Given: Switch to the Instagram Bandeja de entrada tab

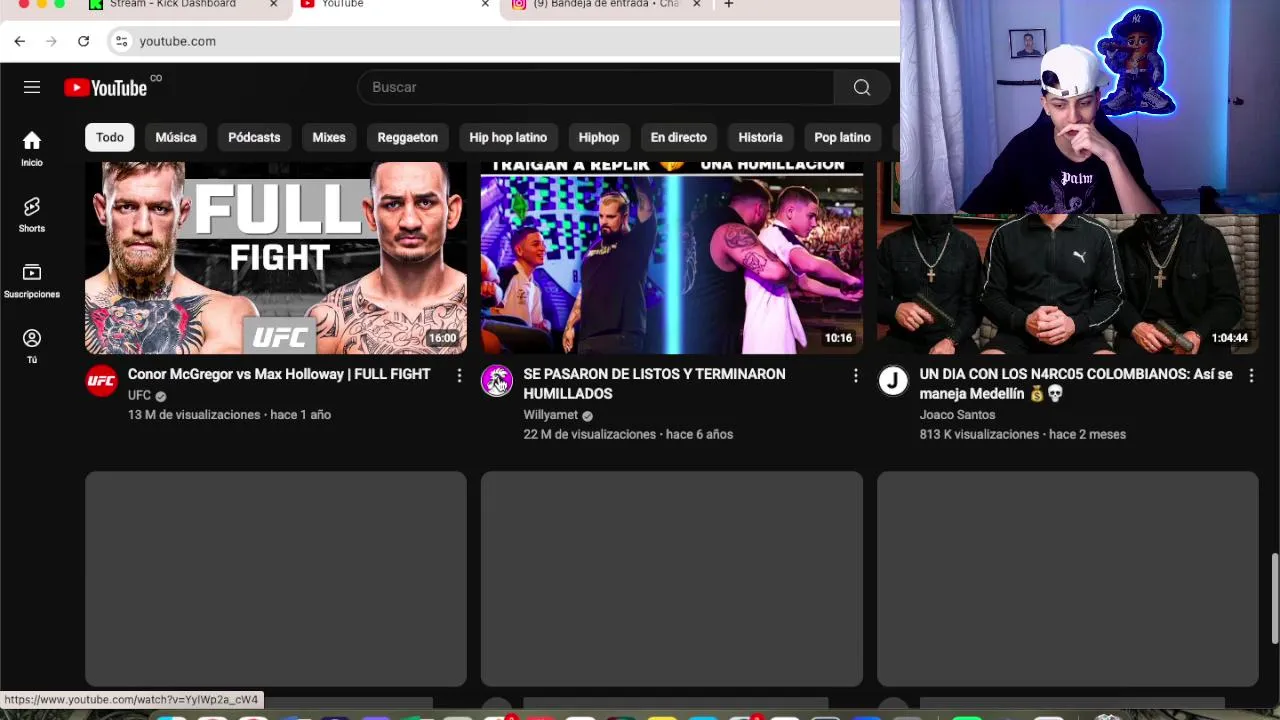Looking at the screenshot, I should [606, 5].
